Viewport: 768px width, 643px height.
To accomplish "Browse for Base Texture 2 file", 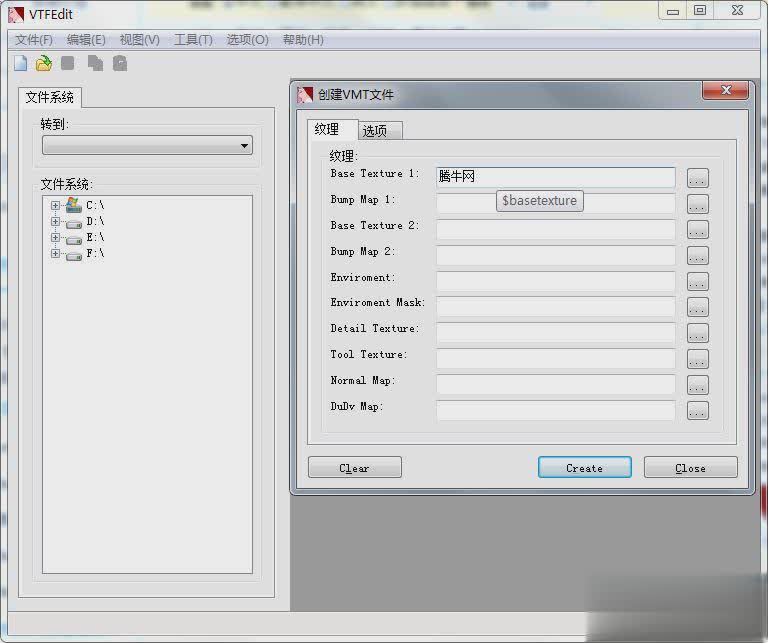I will pos(697,230).
